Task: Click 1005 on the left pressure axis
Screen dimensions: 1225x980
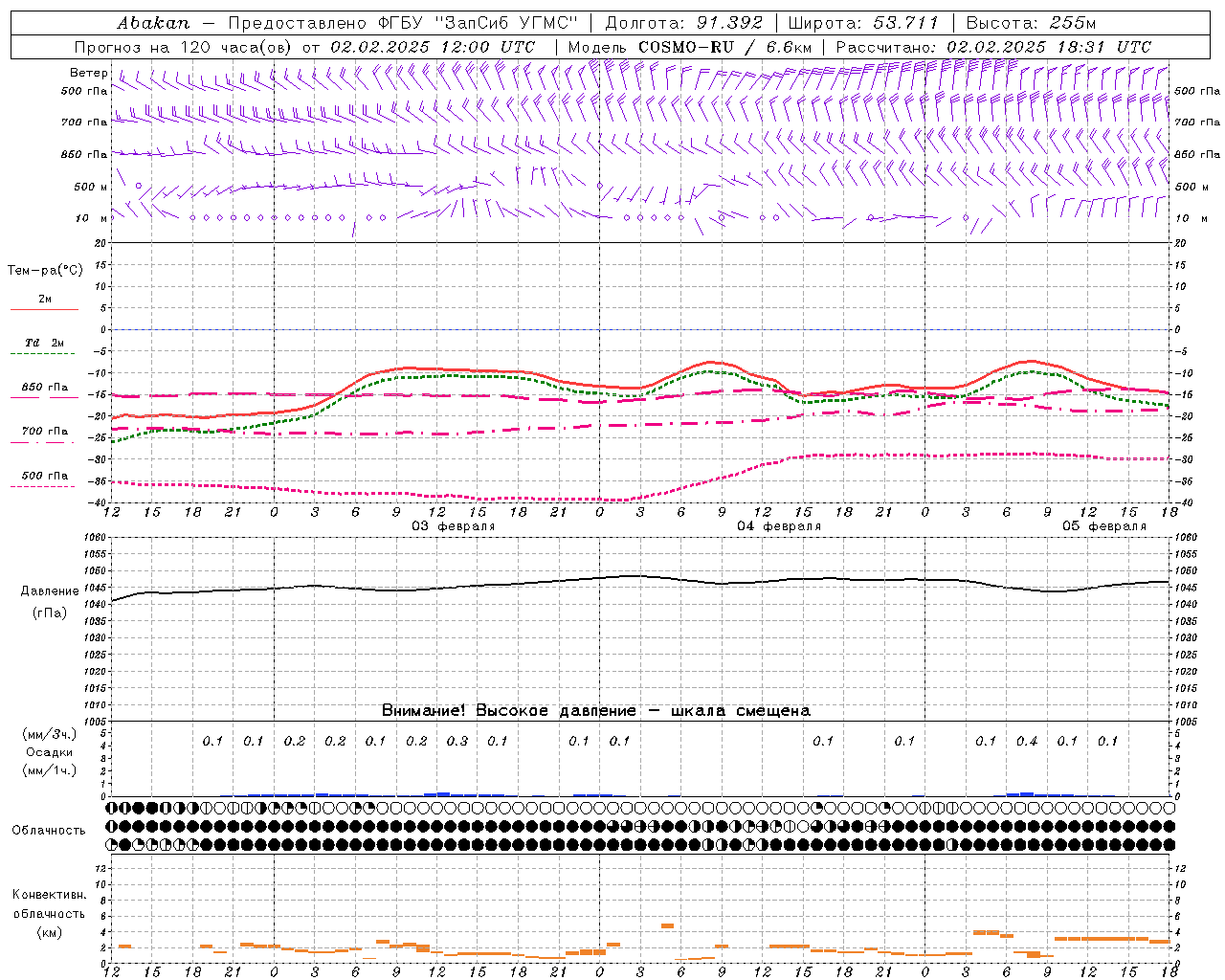Action: [x=97, y=721]
